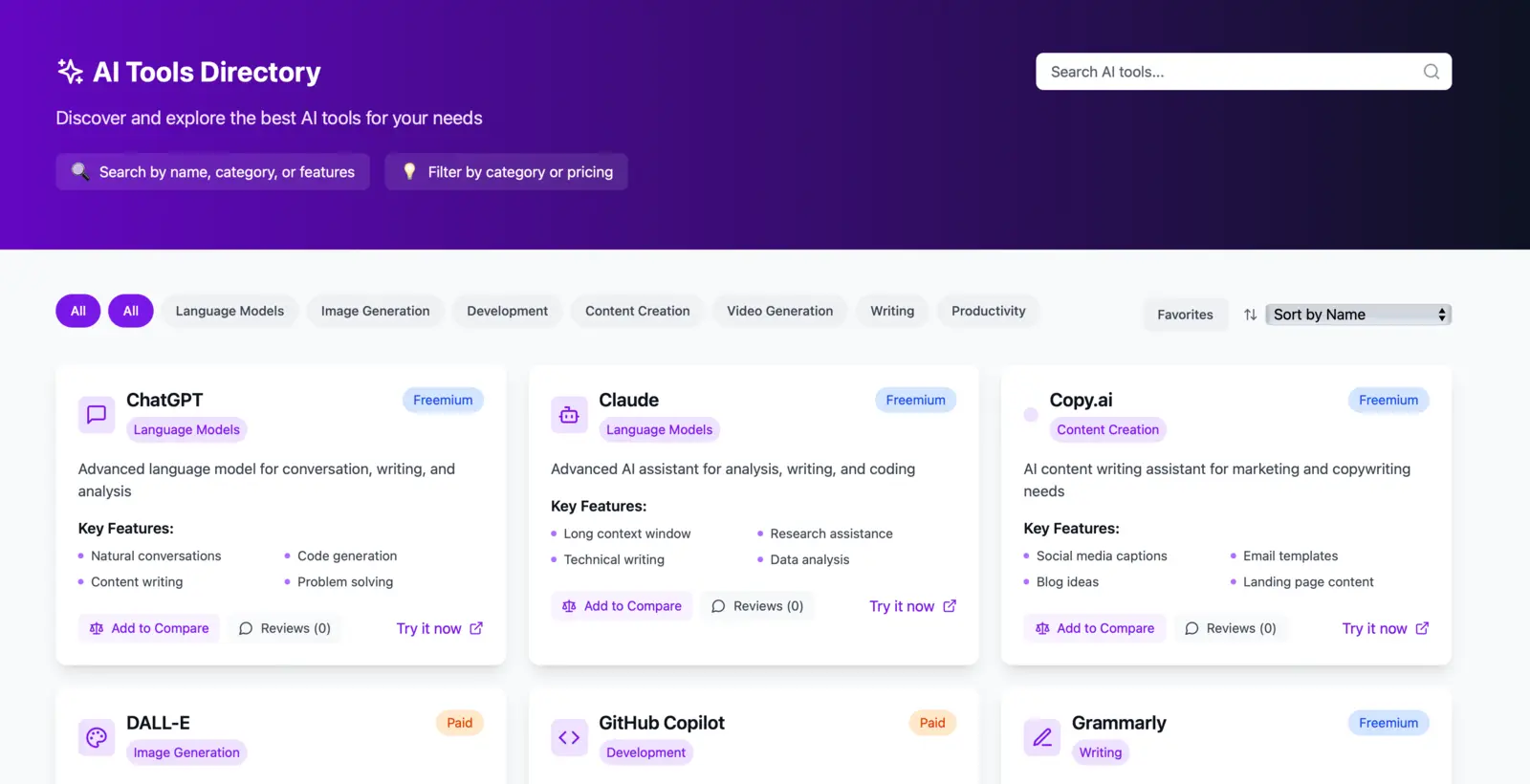This screenshot has width=1530, height=784.
Task: Select the second All filter pill
Action: tap(131, 311)
